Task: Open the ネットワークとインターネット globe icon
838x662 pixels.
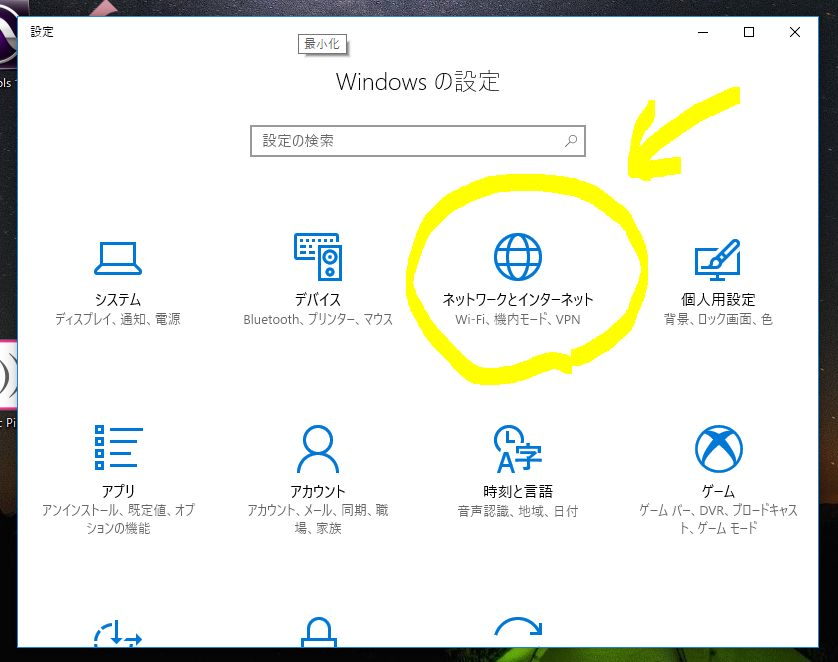Action: click(517, 257)
